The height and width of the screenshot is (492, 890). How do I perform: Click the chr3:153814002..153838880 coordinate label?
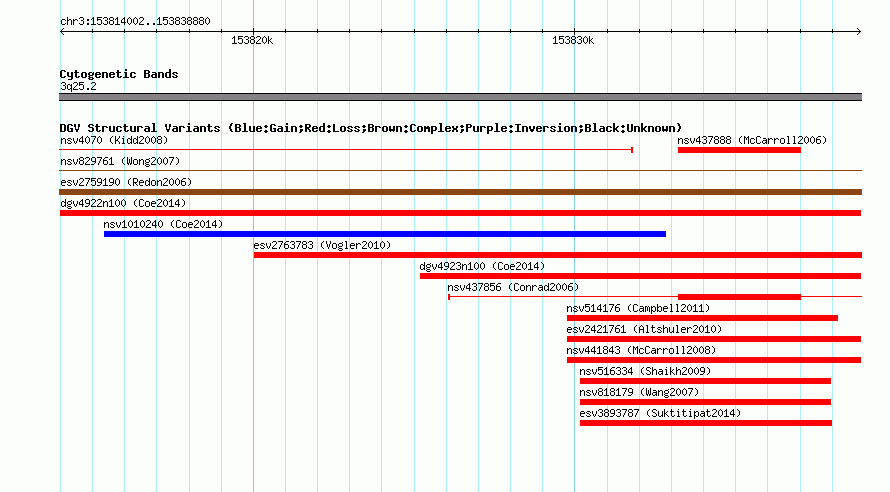(x=135, y=21)
